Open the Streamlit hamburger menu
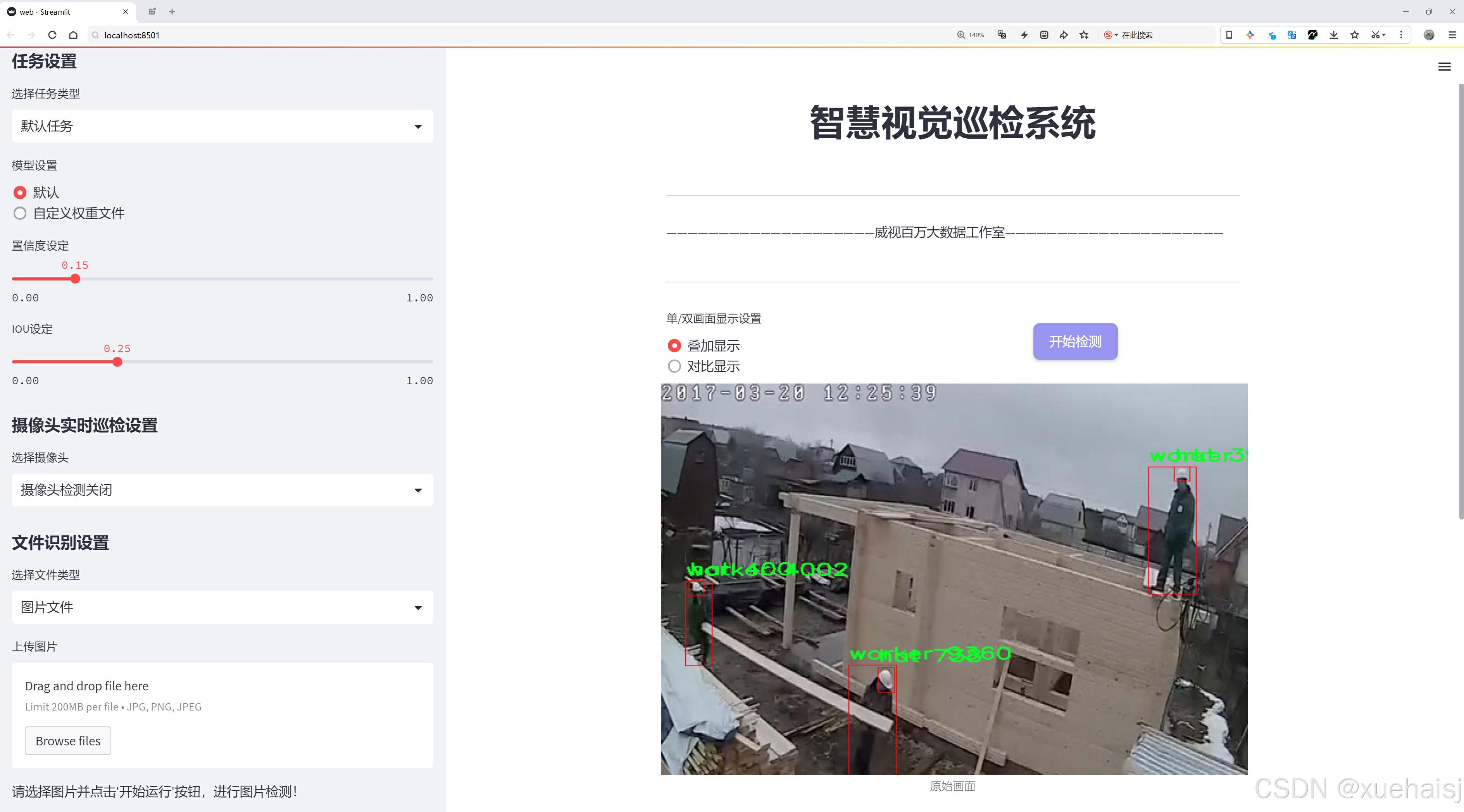 [1444, 67]
